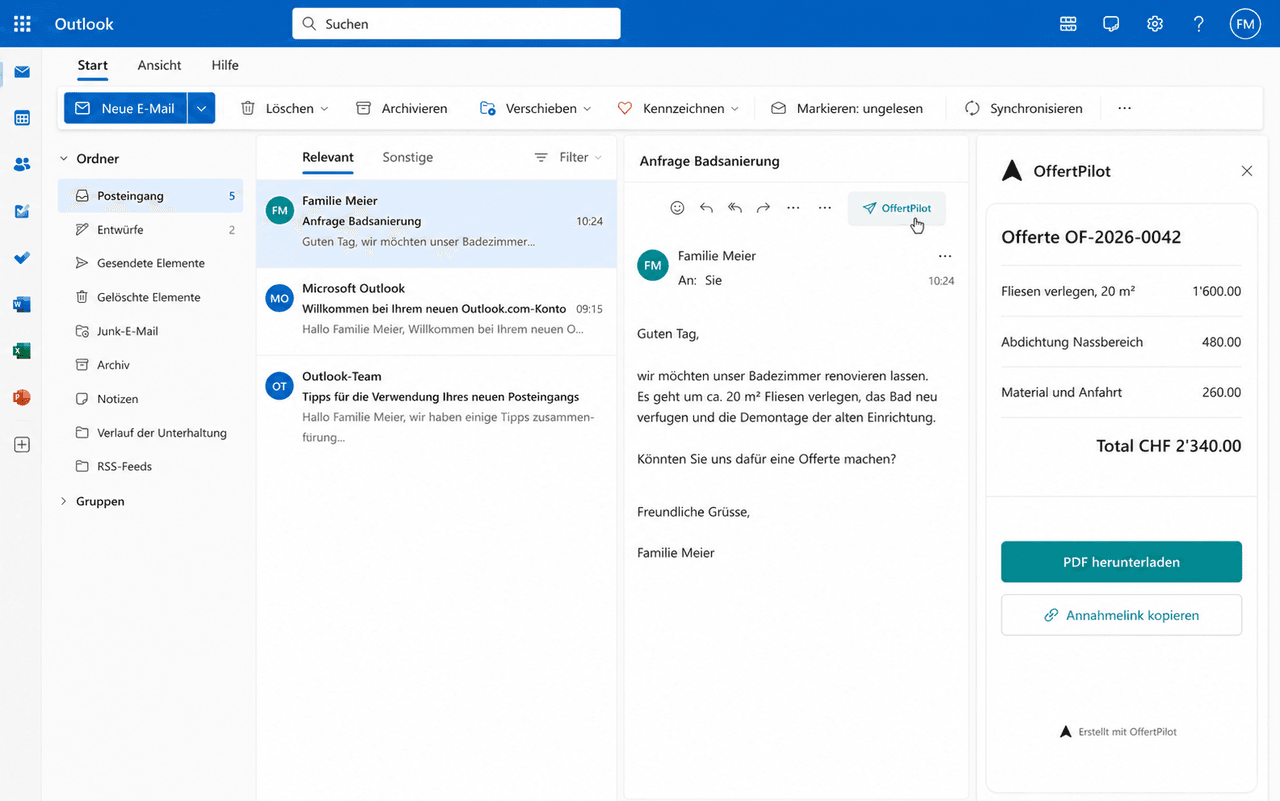Open the Verschieben dropdown chevron
The image size is (1280, 801).
[x=587, y=108]
